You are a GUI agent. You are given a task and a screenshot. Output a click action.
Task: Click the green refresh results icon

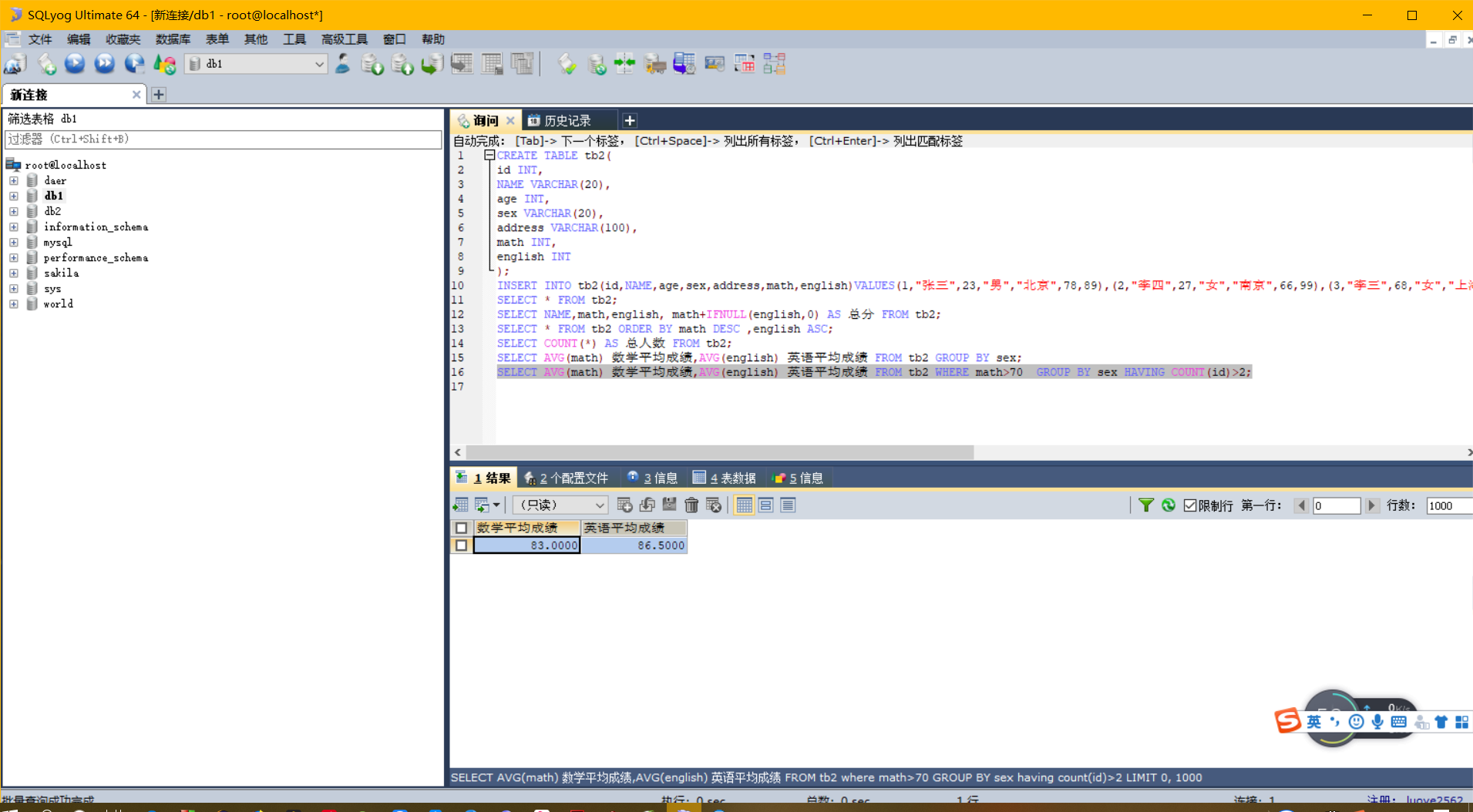coord(1169,505)
